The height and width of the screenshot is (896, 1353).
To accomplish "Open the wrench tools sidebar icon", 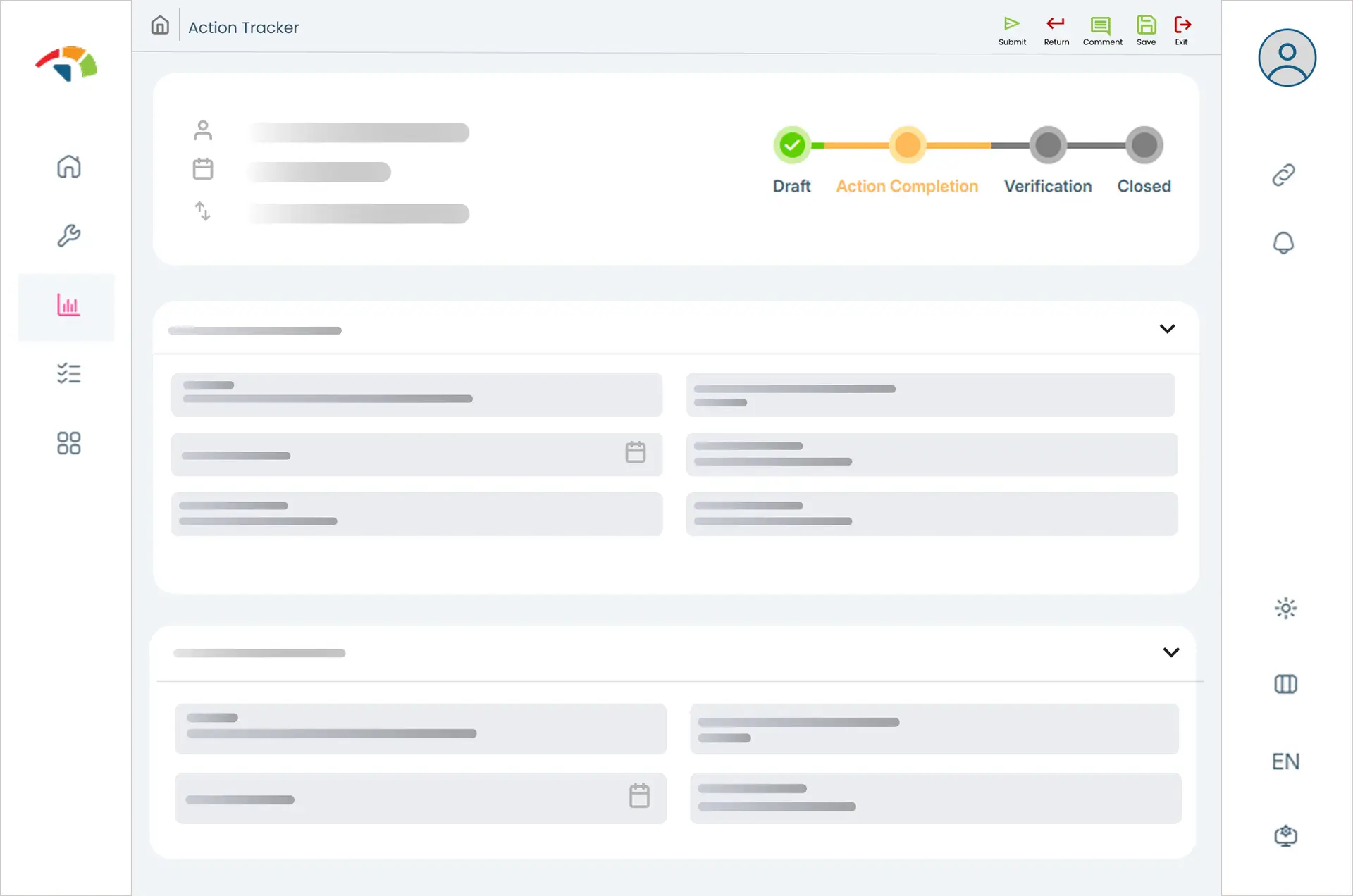I will 68,236.
